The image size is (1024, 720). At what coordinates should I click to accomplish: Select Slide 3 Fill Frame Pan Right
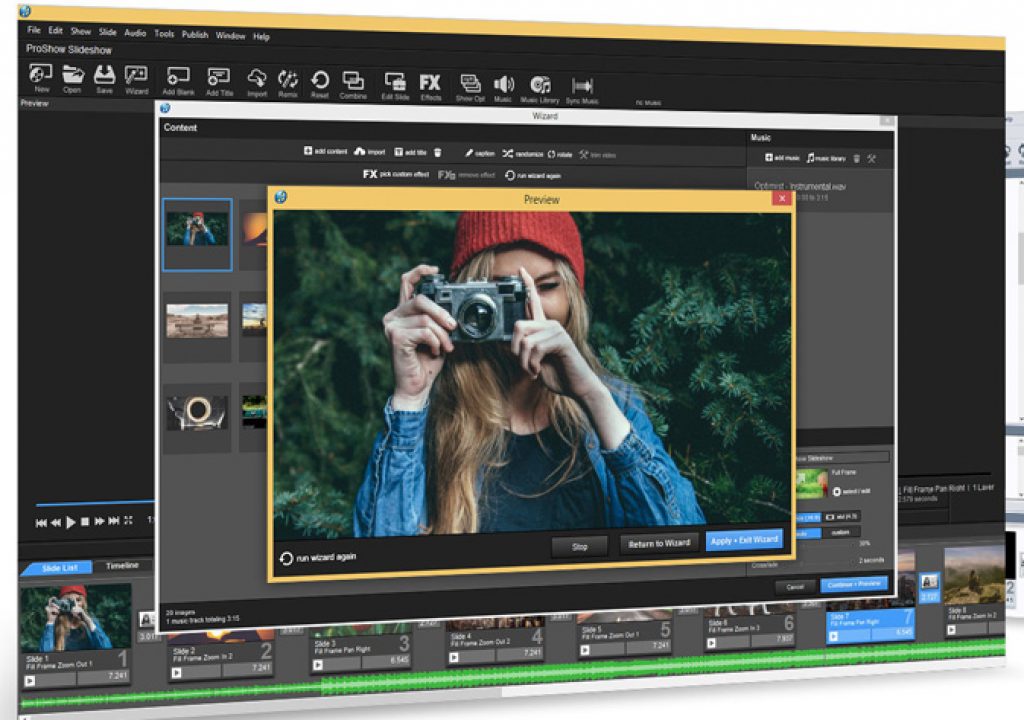point(360,651)
